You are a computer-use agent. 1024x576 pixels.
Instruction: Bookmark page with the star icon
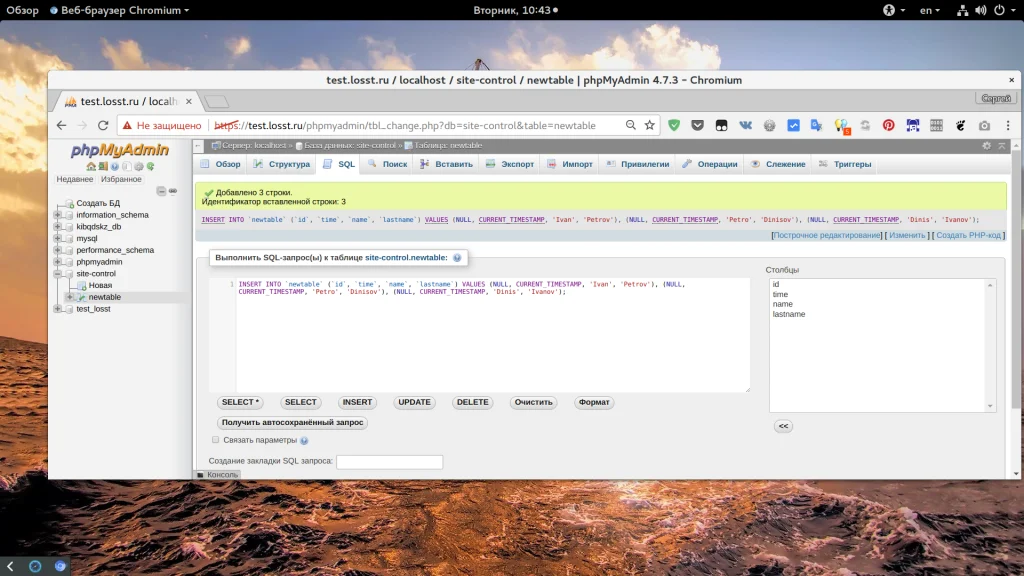(x=650, y=126)
